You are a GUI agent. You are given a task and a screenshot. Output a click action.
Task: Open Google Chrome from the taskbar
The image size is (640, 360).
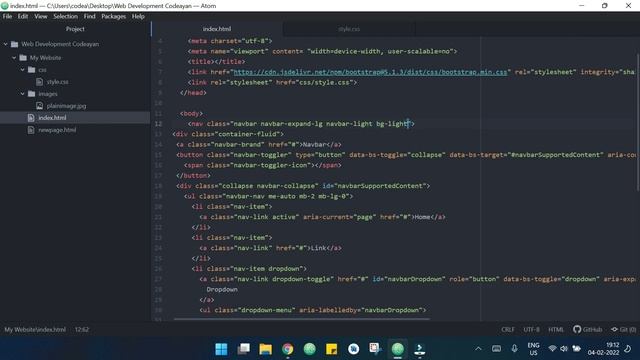coord(288,349)
